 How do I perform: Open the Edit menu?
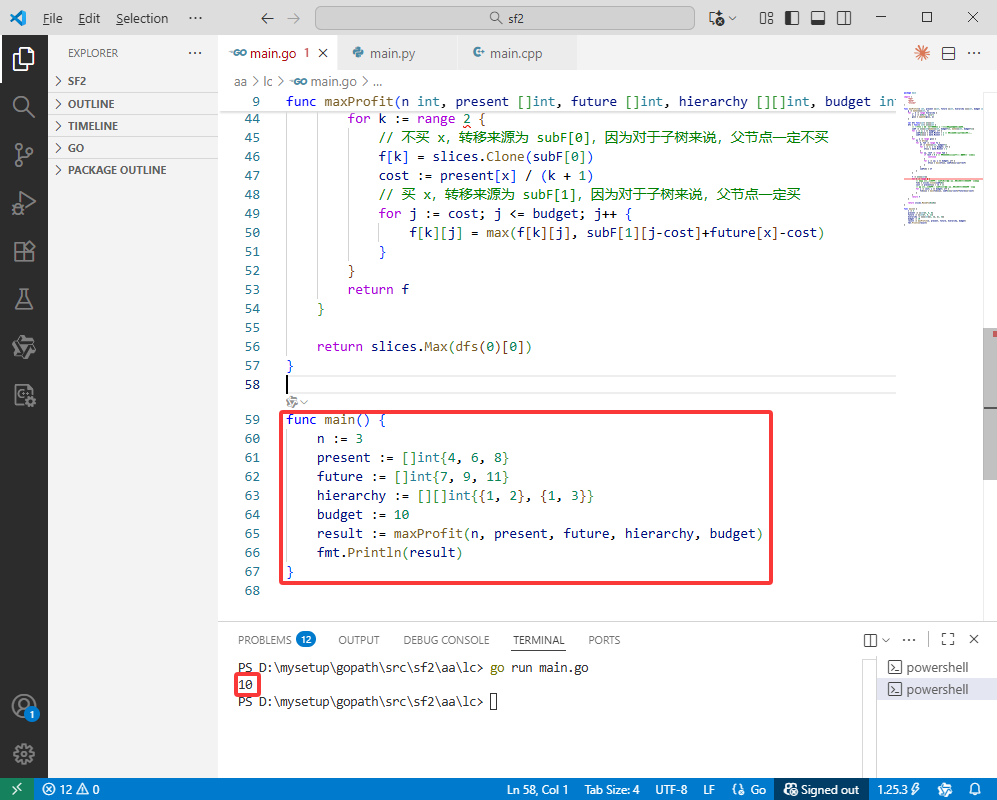(89, 18)
